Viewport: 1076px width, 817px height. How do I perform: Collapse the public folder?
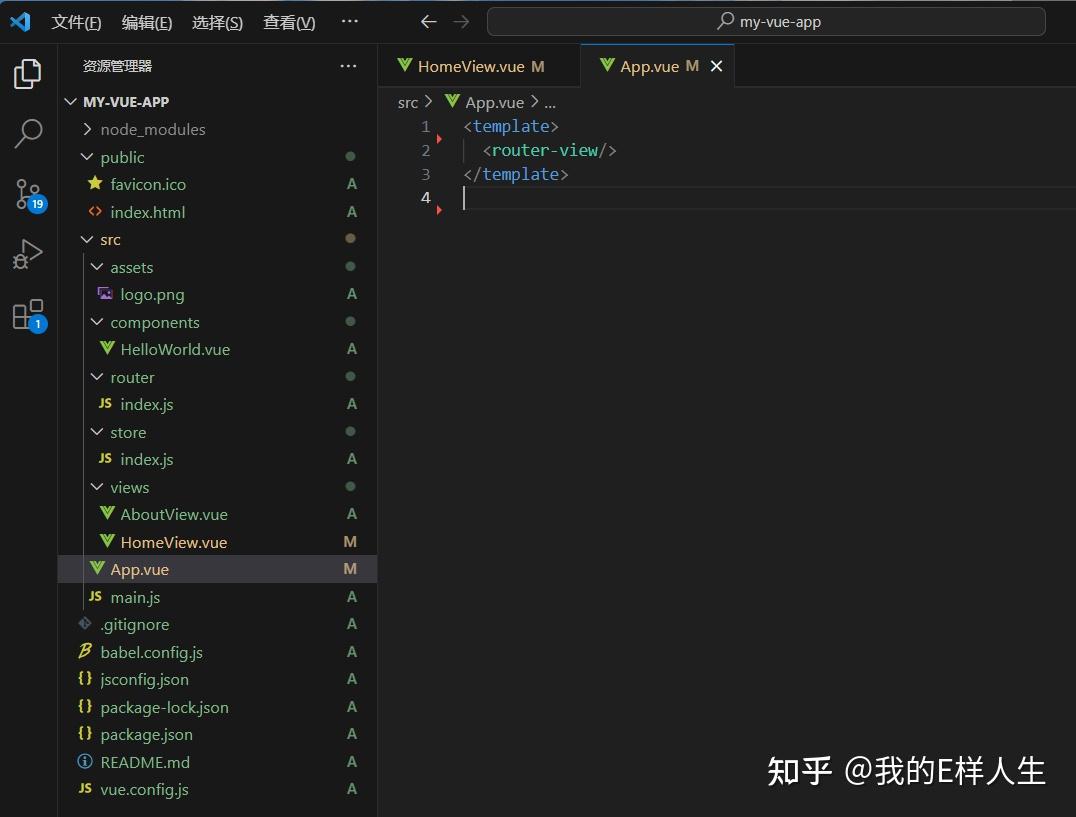click(122, 157)
